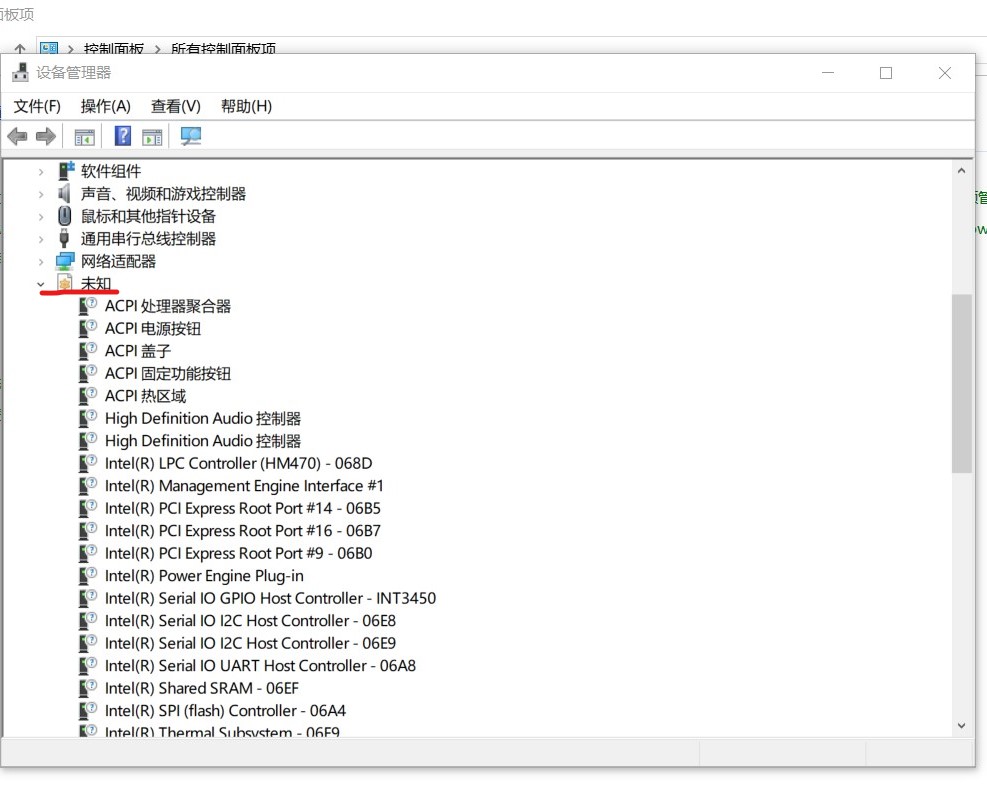Image resolution: width=987 pixels, height=791 pixels.
Task: Click 控制面板 in the breadcrumb path
Action: 114,48
